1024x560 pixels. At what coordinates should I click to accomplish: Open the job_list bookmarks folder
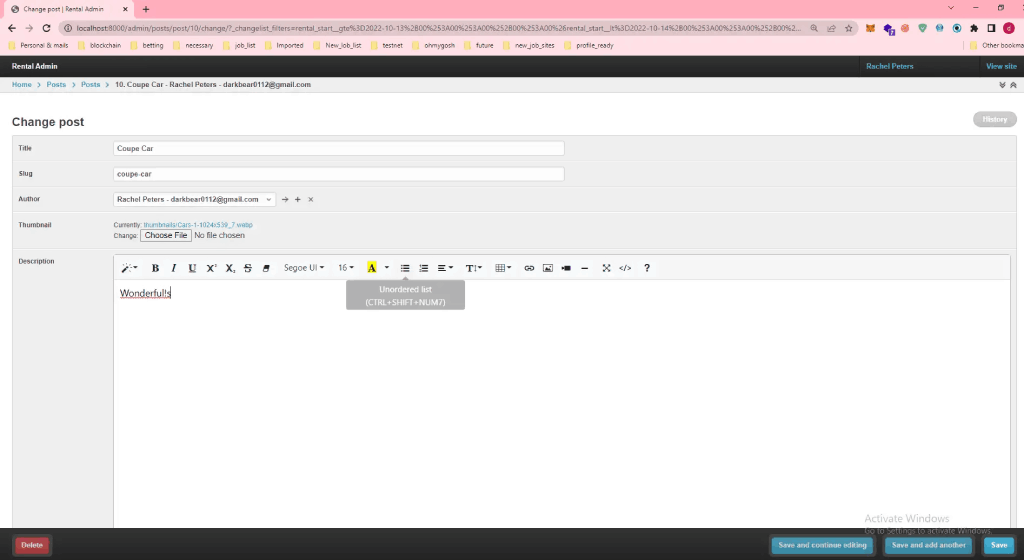click(239, 46)
